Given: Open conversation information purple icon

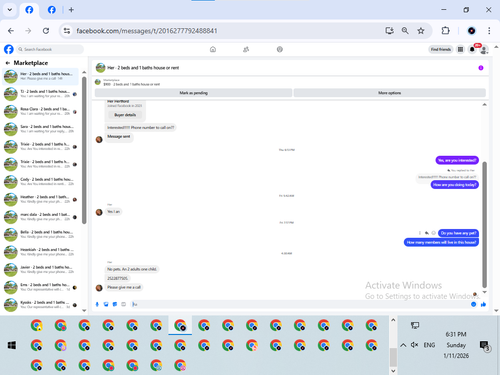Looking at the screenshot, I should point(481,68).
